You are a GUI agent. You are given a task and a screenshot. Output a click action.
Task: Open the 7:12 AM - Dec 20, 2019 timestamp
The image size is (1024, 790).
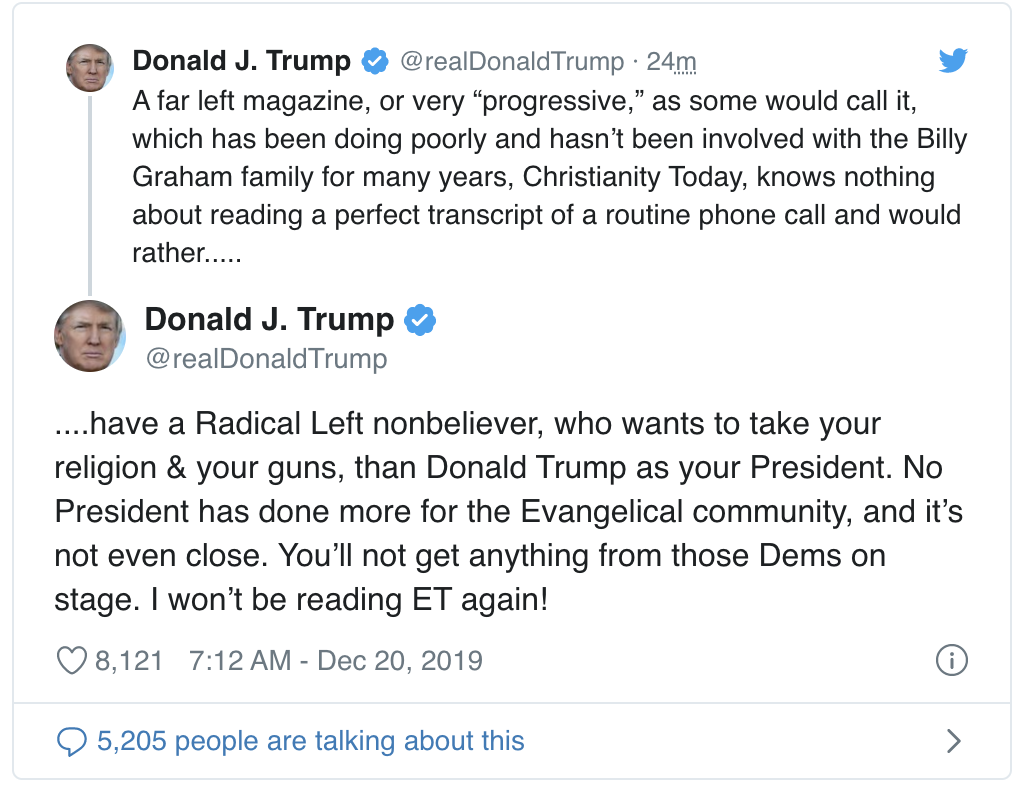(x=336, y=661)
